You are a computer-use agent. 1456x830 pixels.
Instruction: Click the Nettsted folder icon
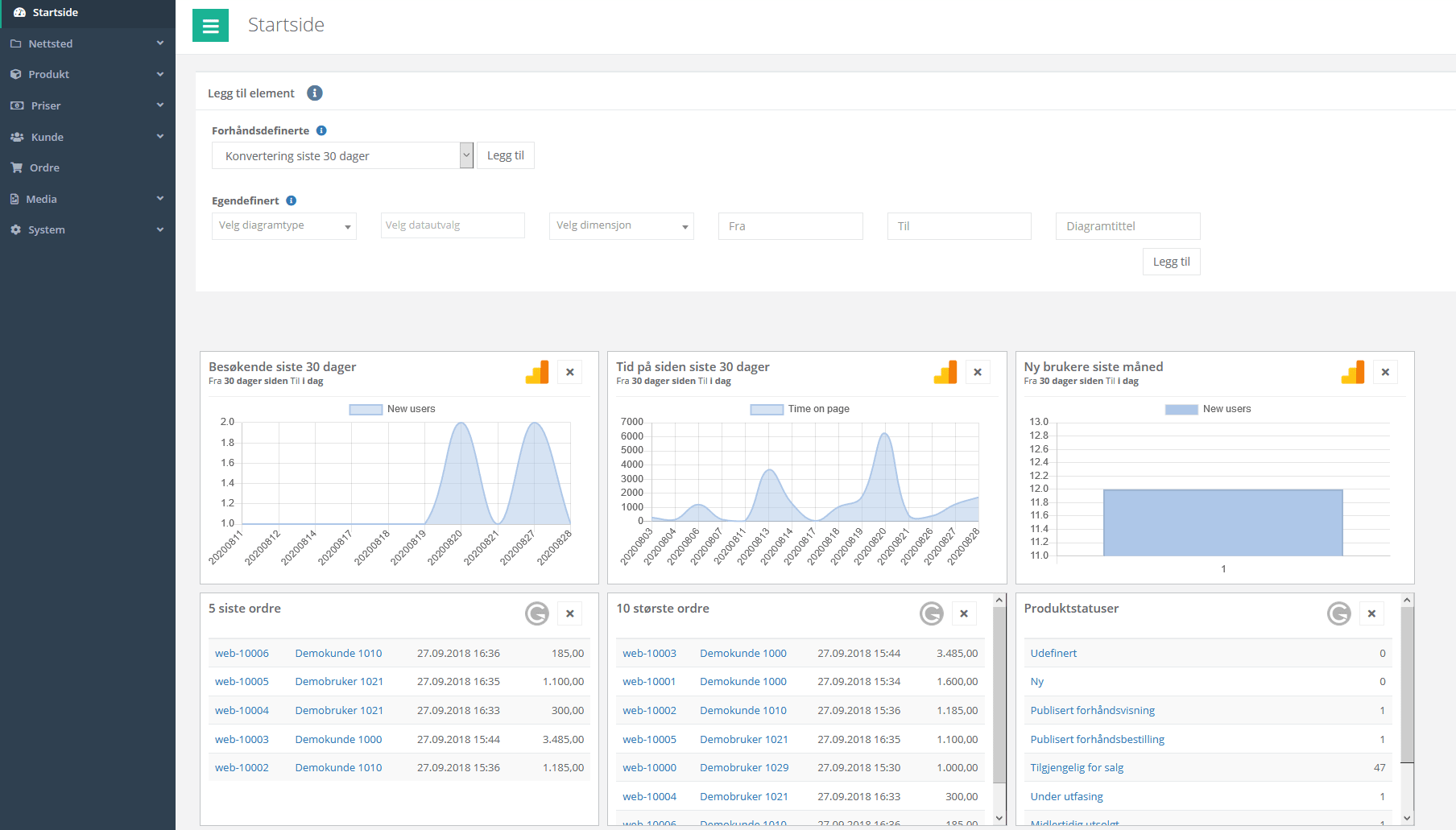[x=15, y=43]
